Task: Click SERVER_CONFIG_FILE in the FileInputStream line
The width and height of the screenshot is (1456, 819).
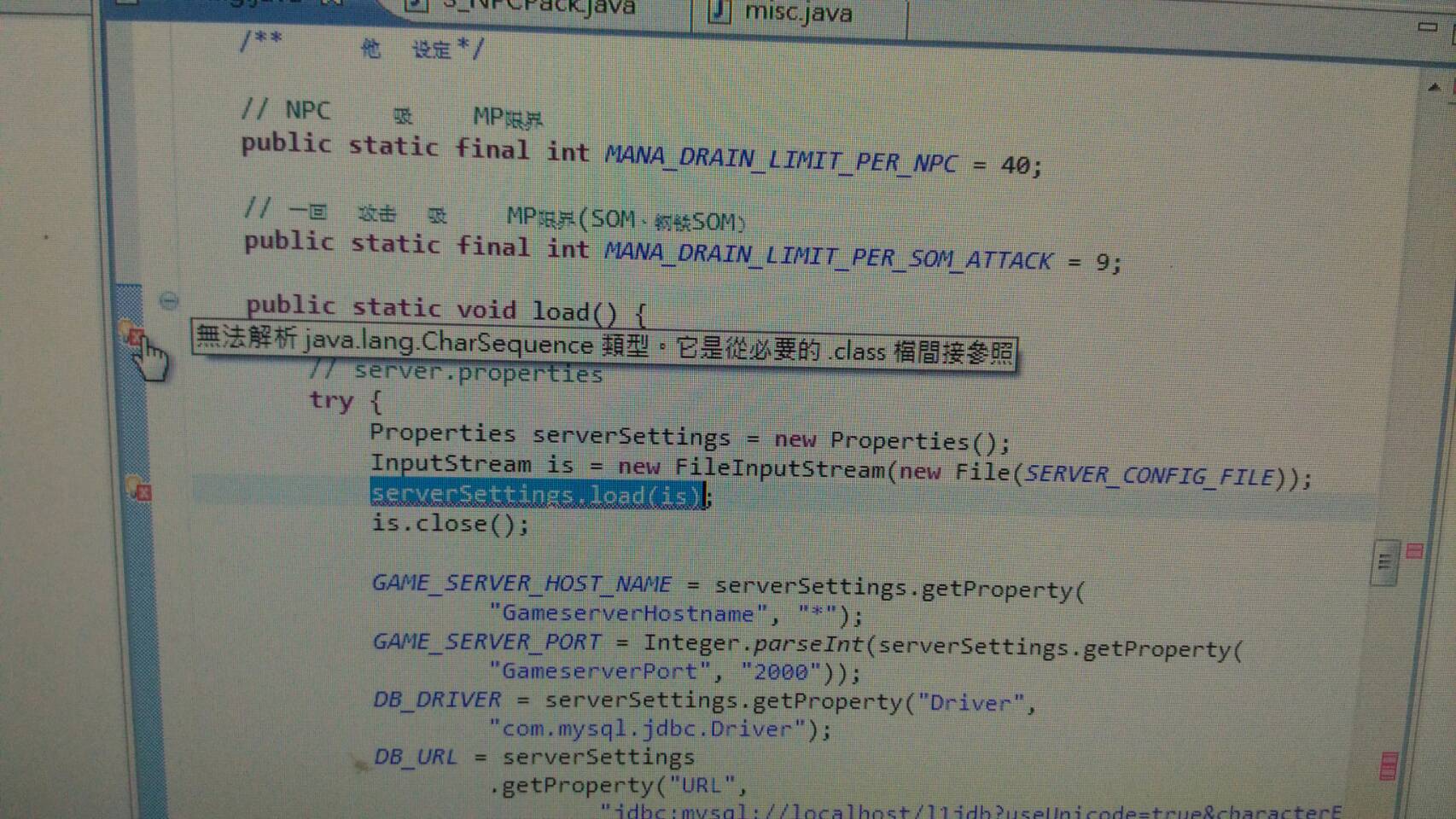Action: pos(1150,476)
